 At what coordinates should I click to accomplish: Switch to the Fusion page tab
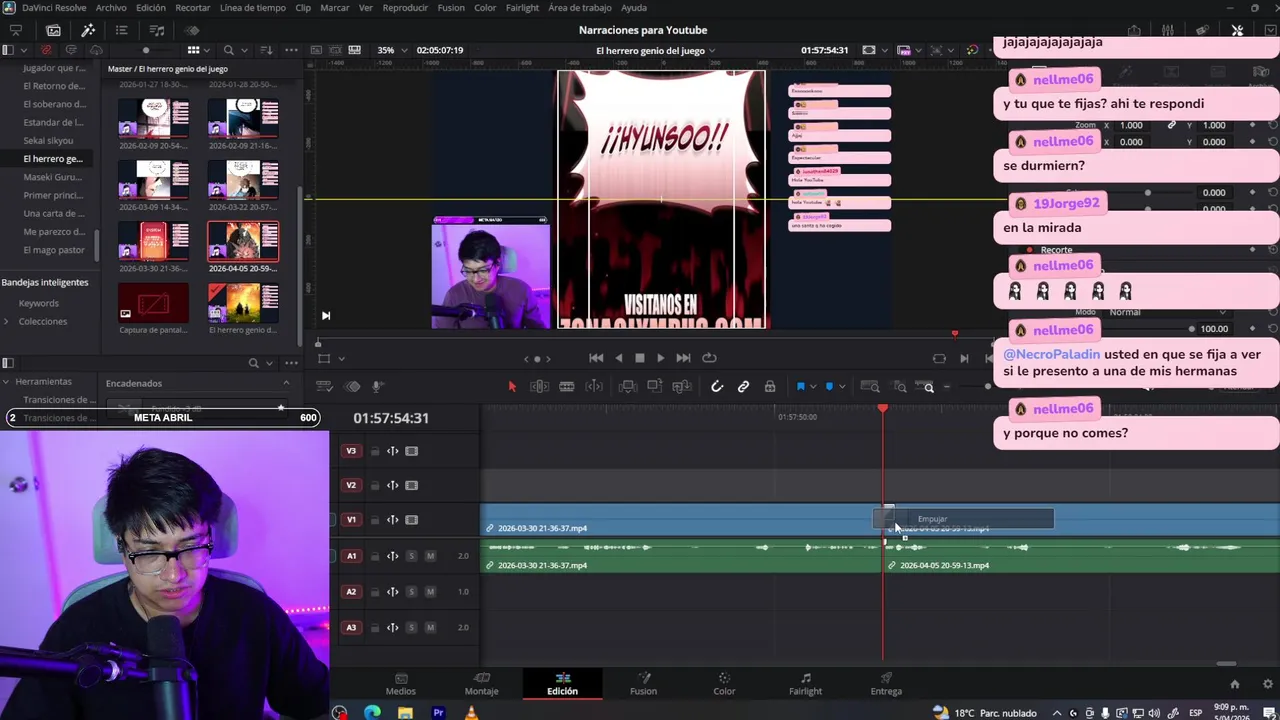point(643,684)
